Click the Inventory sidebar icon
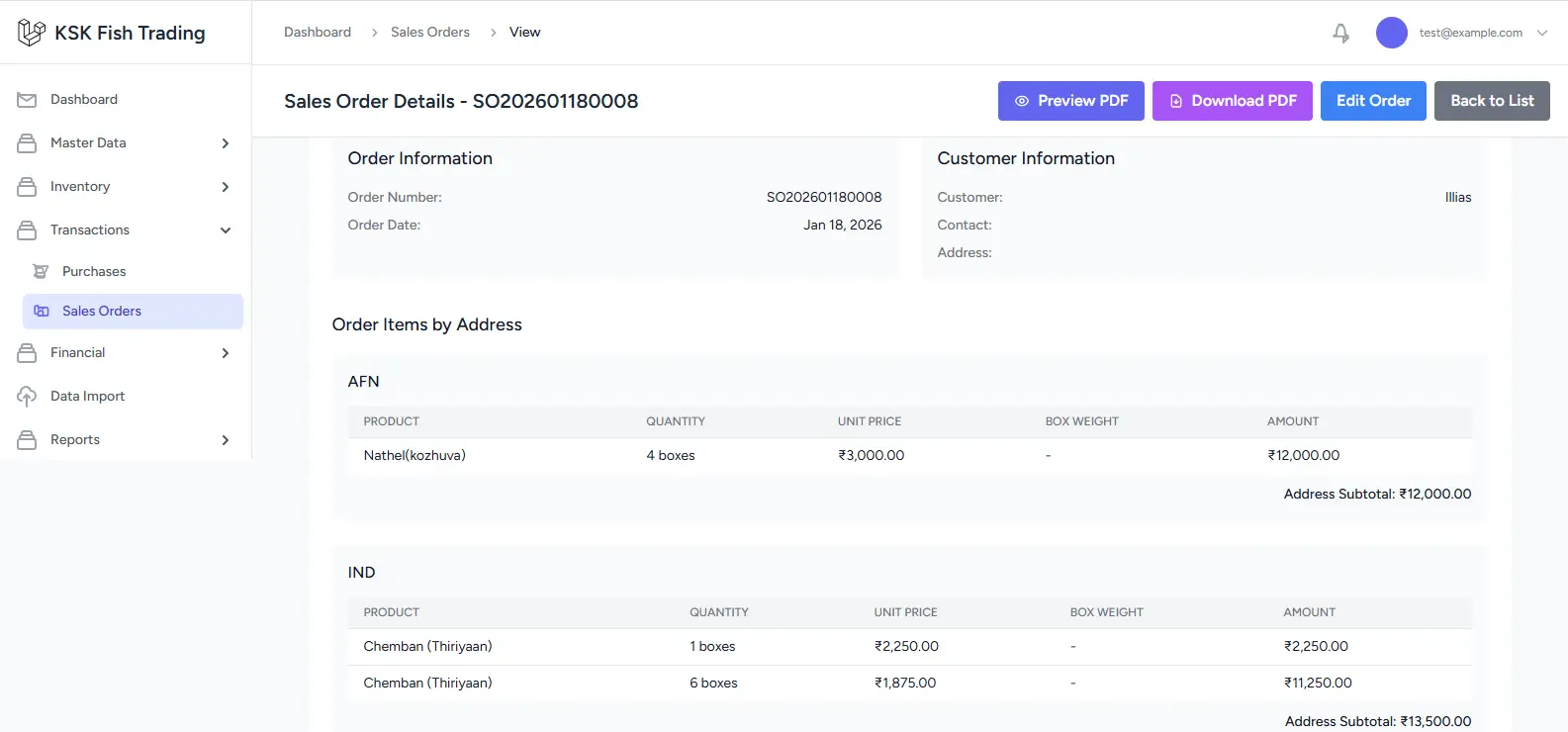The image size is (1568, 732). [x=27, y=187]
